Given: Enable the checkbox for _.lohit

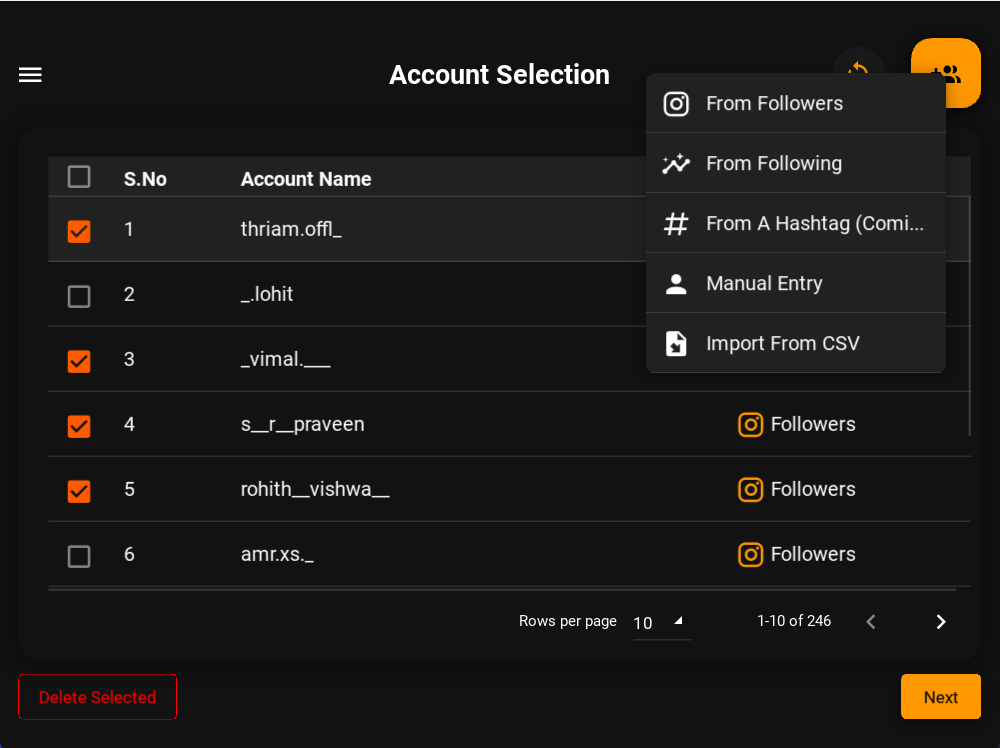Looking at the screenshot, I should [79, 296].
